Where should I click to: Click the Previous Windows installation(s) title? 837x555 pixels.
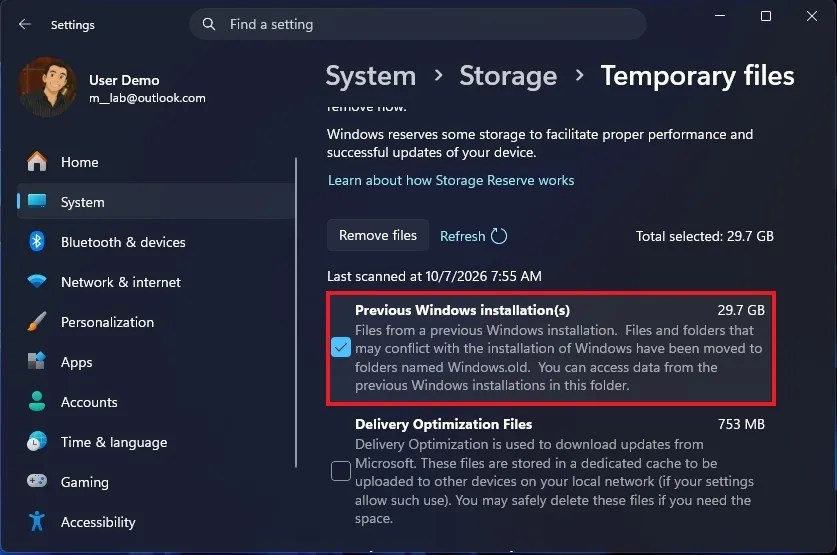(x=462, y=310)
